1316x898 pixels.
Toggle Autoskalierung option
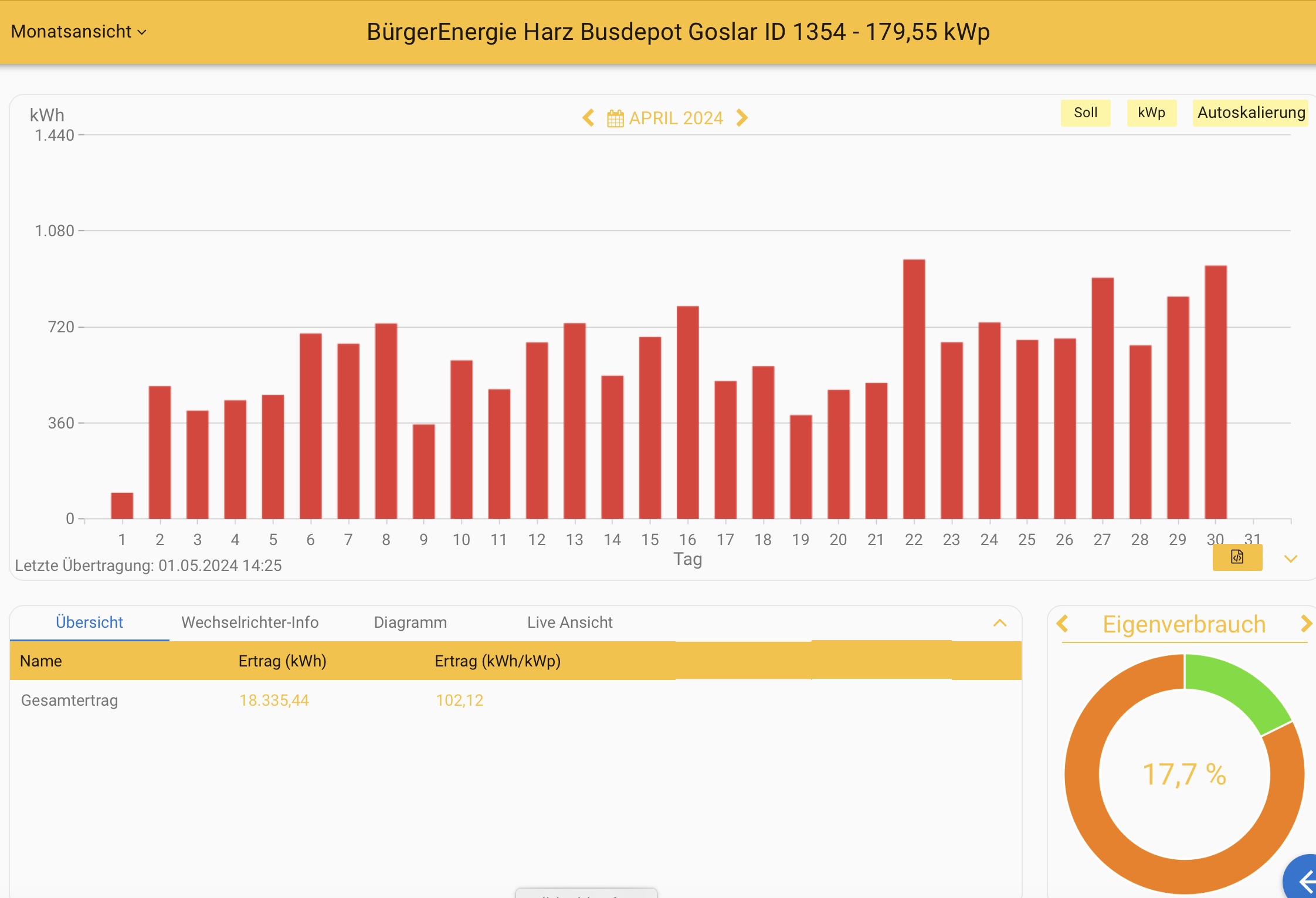(1251, 113)
